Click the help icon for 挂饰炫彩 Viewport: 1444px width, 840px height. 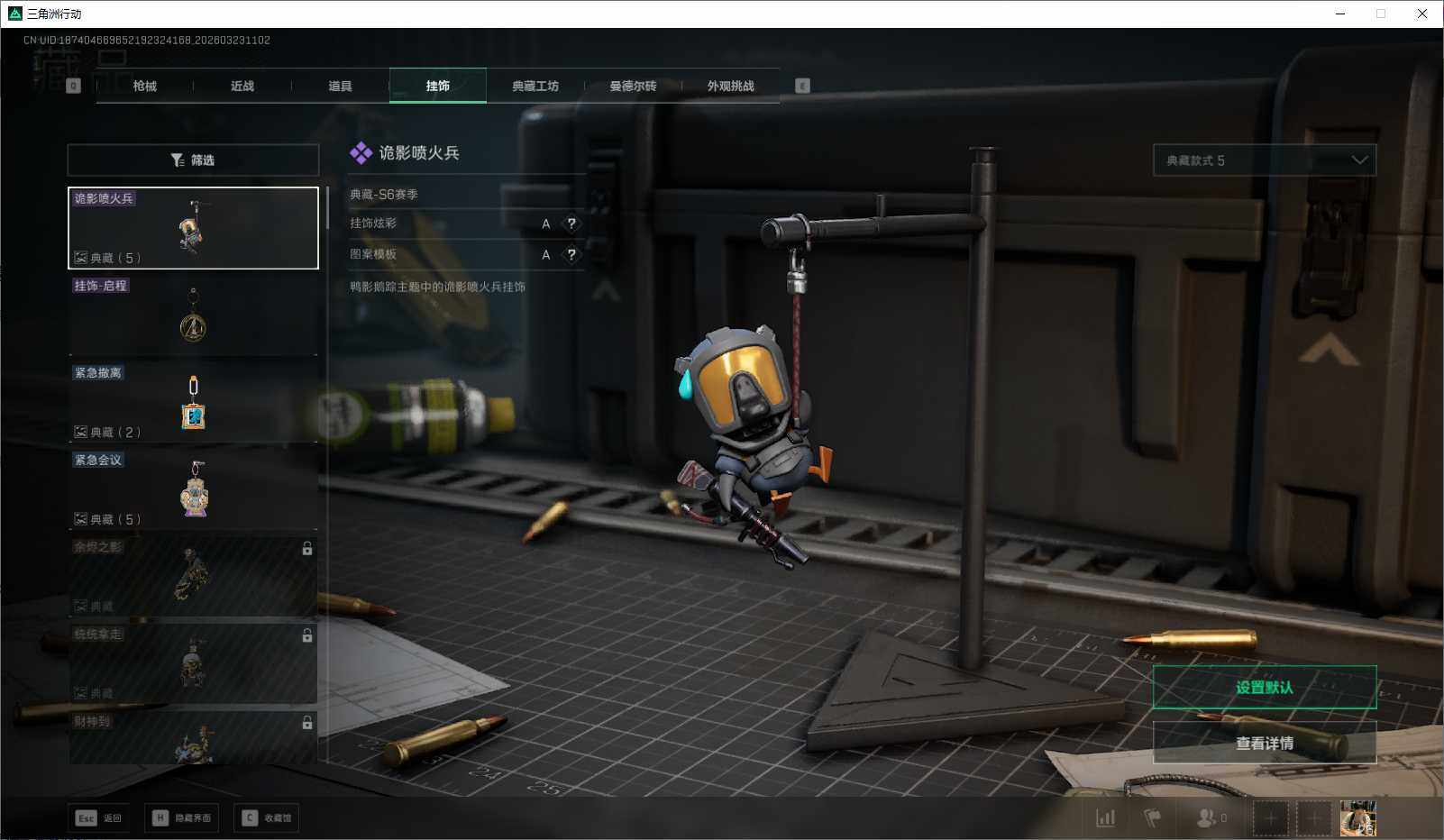(x=571, y=224)
